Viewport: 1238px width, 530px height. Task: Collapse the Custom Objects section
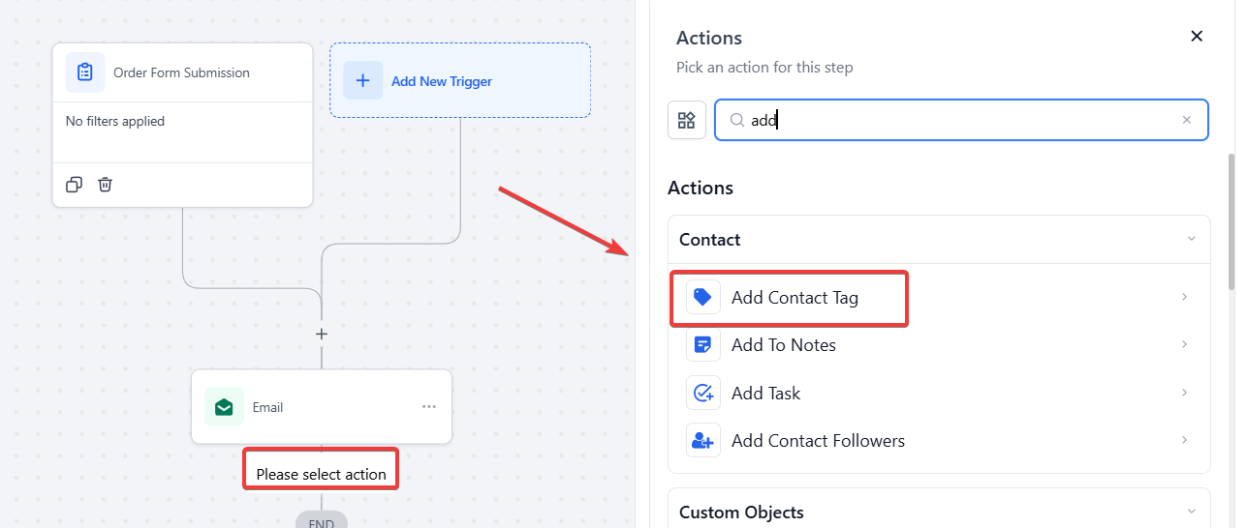[1191, 512]
